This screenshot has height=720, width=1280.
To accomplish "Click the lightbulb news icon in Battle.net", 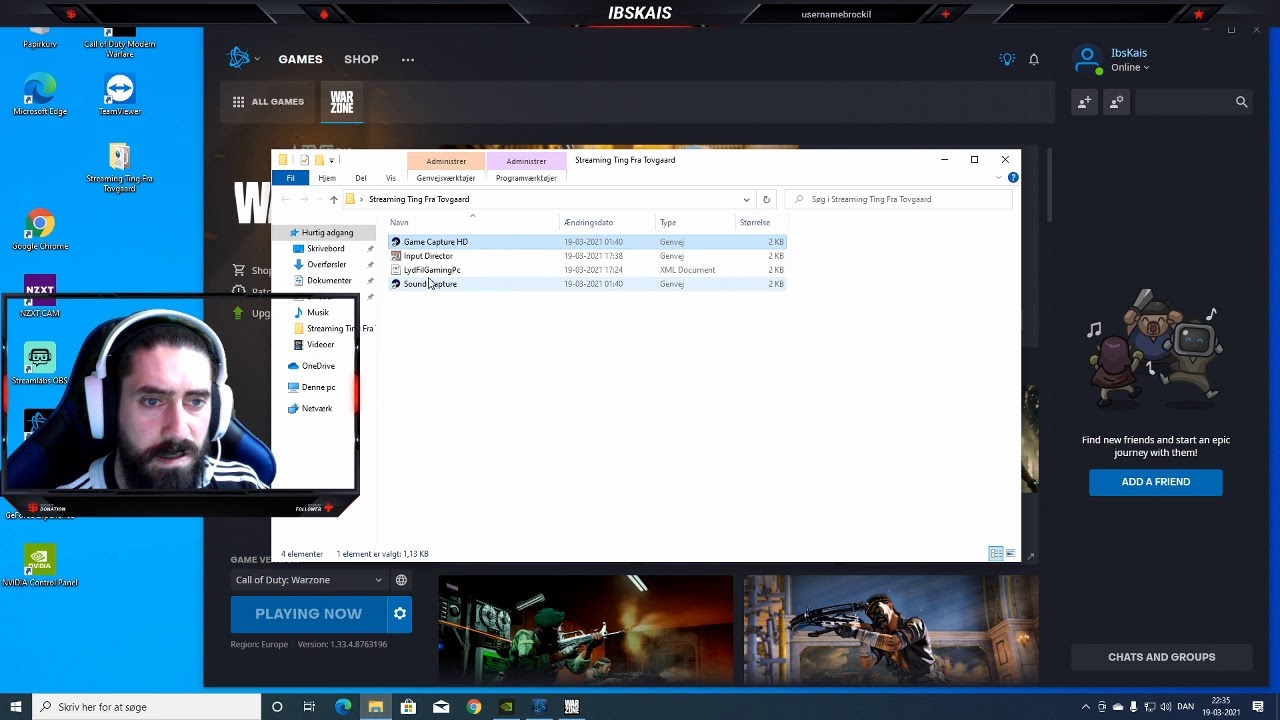I will click(1007, 59).
